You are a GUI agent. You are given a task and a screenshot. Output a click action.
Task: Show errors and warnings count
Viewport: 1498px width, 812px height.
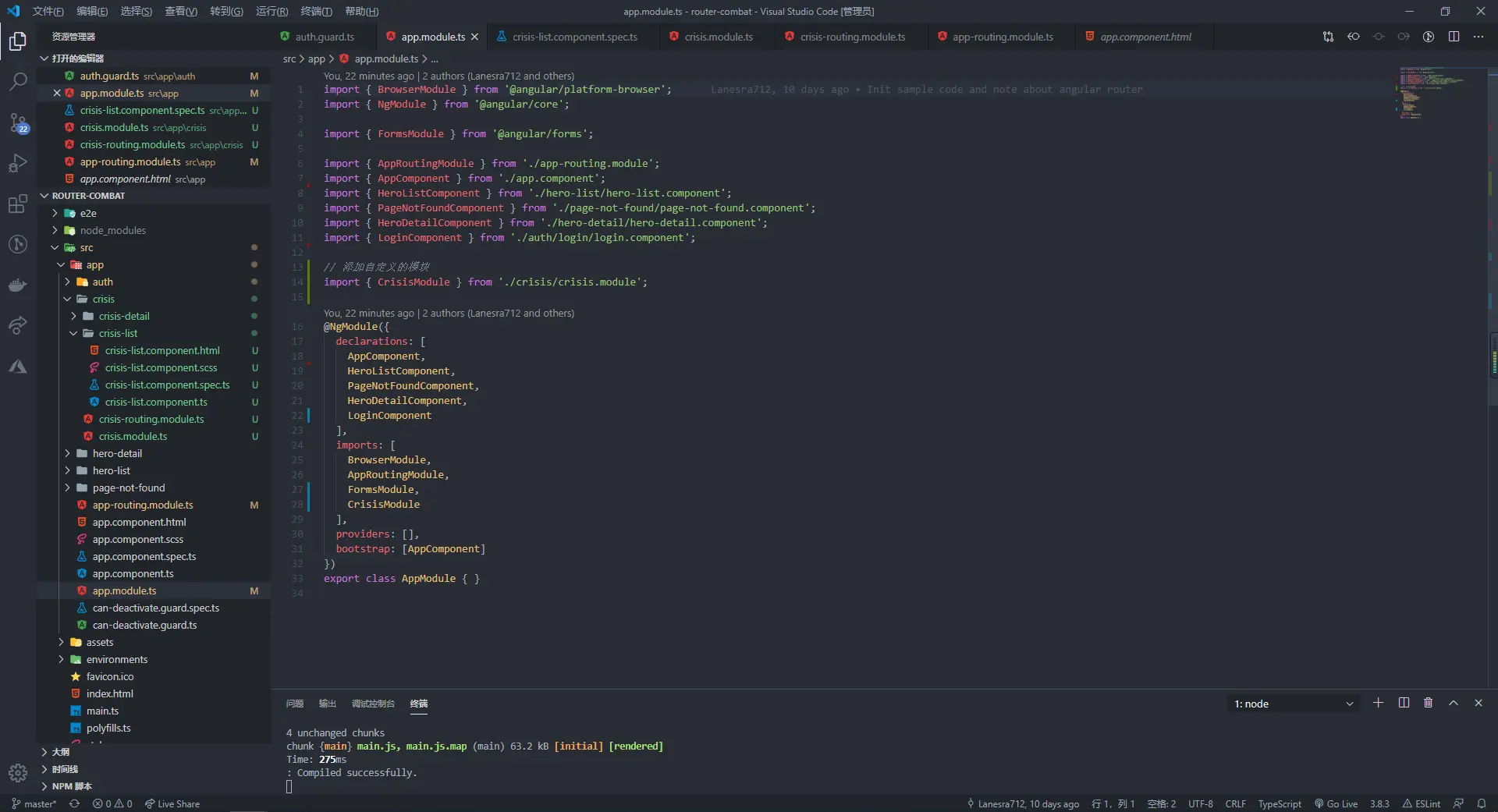(112, 803)
